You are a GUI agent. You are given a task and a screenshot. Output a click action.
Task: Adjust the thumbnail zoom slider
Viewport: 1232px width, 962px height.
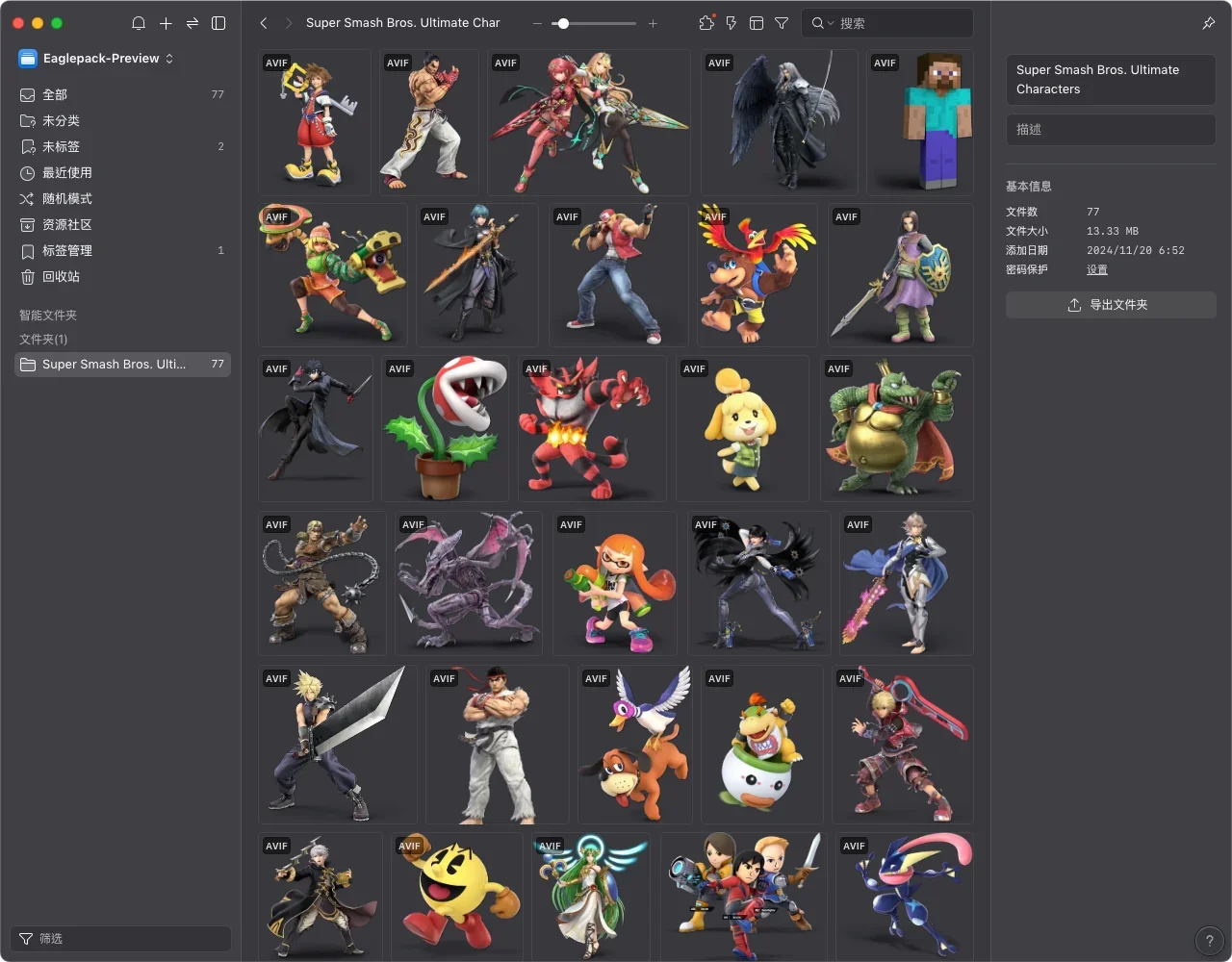pos(594,23)
